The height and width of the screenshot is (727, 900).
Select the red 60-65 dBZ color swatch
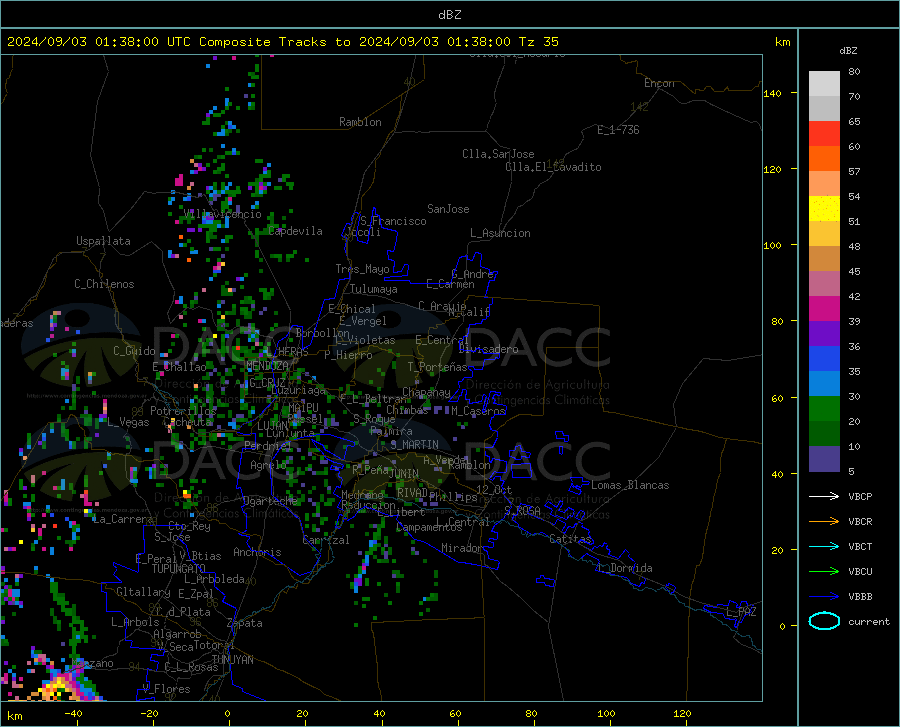(824, 134)
